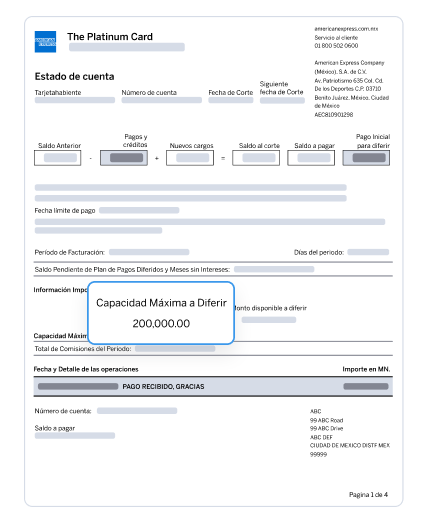The width and height of the screenshot is (428, 531).
Task: Click the AEC810901298 tax ID text
Action: [334, 115]
